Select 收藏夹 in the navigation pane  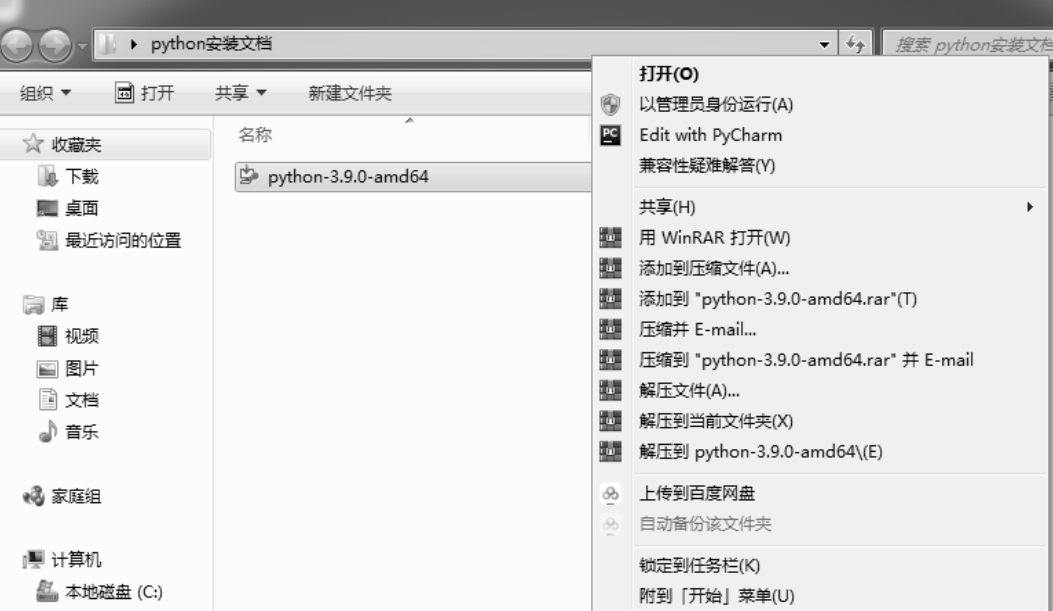pos(105,144)
